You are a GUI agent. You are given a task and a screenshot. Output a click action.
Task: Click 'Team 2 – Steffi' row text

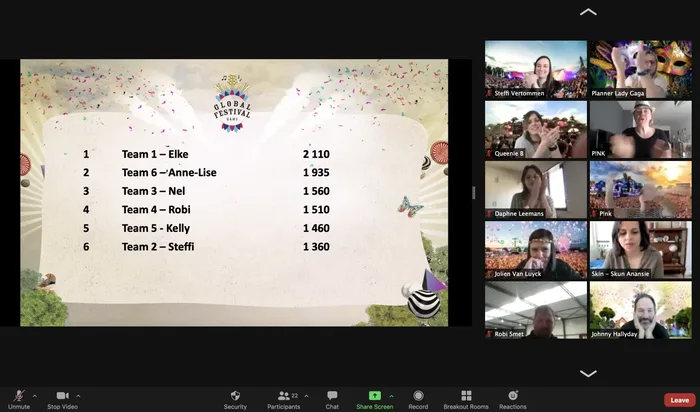click(158, 246)
